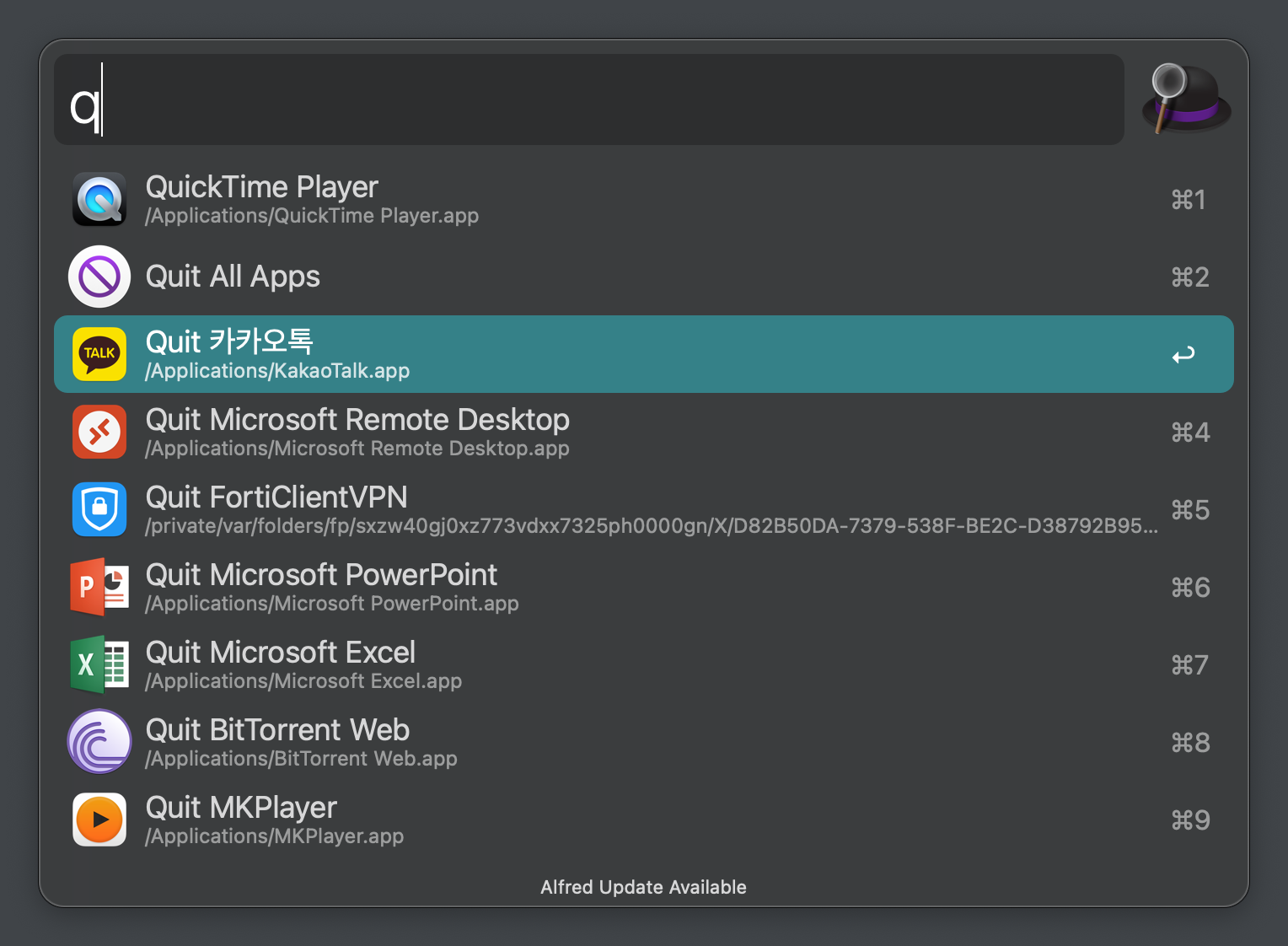
Task: Click in the Alfred search field
Action: pyautogui.click(x=589, y=99)
